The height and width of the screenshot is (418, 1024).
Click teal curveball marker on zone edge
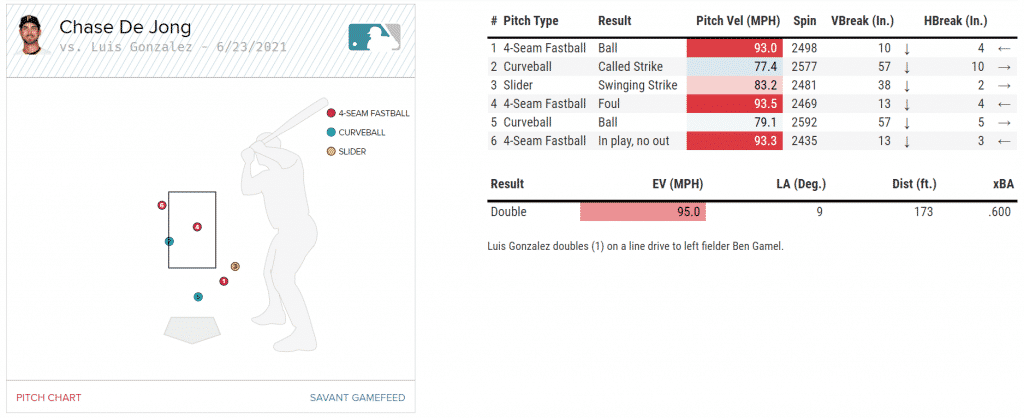click(x=169, y=241)
